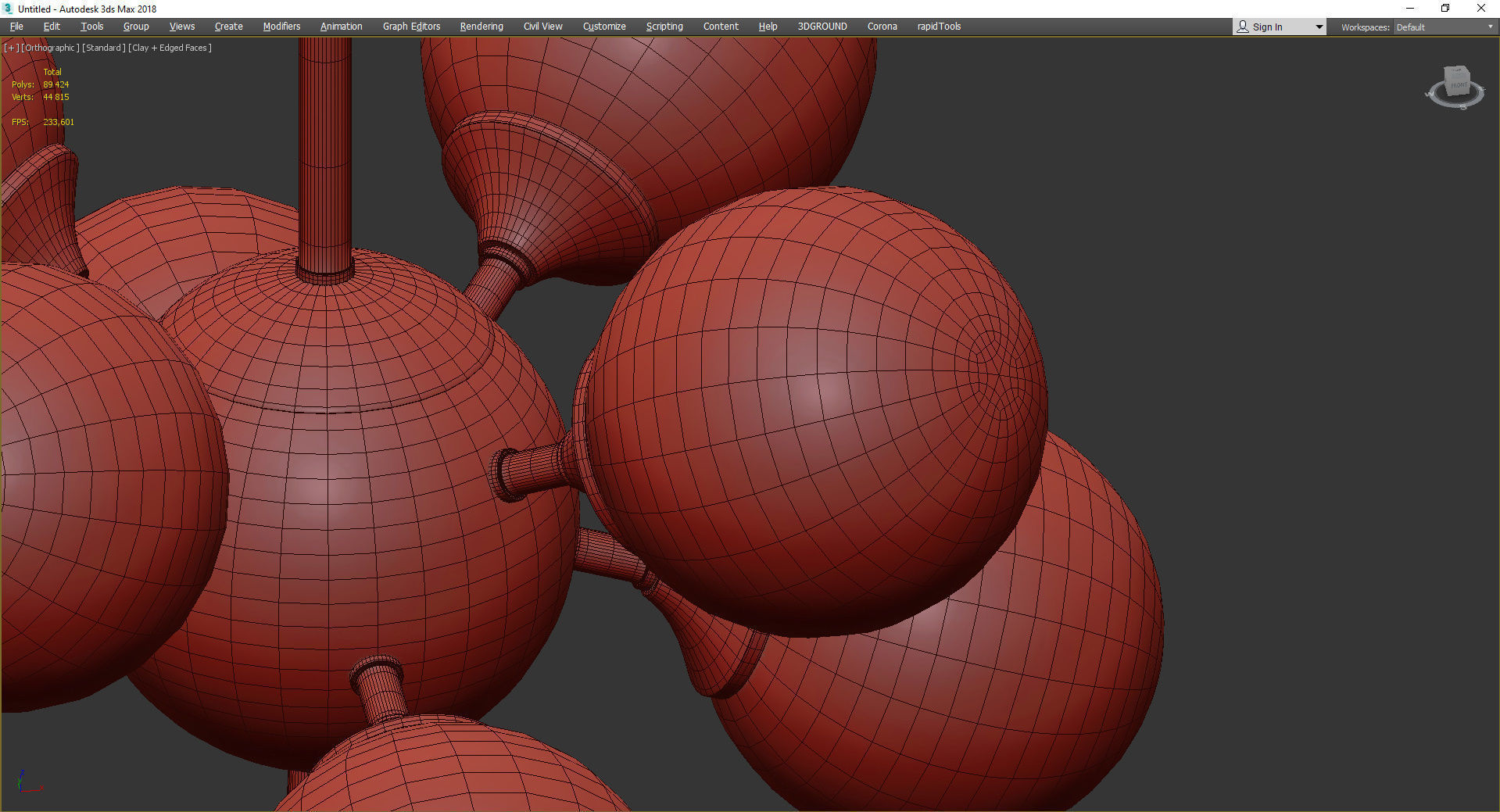Click the viewport [+] general menu label
The height and width of the screenshot is (812, 1500).
[12, 48]
